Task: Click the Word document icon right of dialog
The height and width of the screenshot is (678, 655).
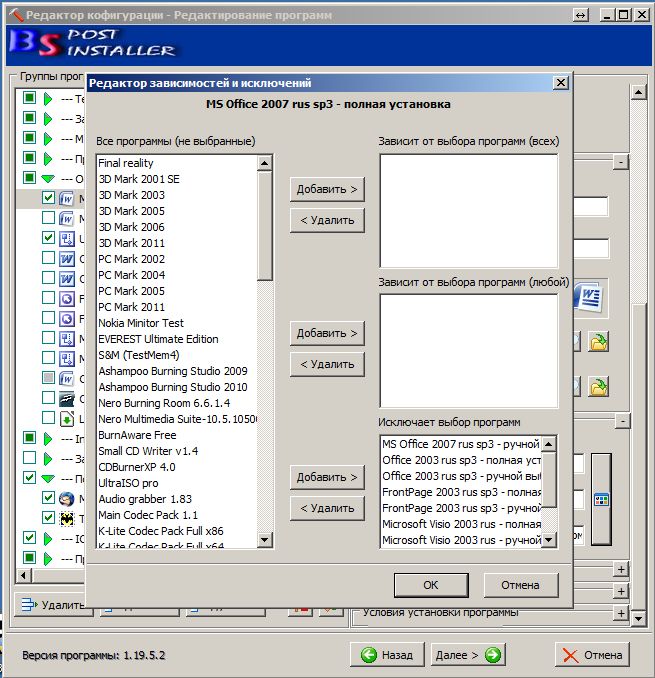Action: [589, 298]
